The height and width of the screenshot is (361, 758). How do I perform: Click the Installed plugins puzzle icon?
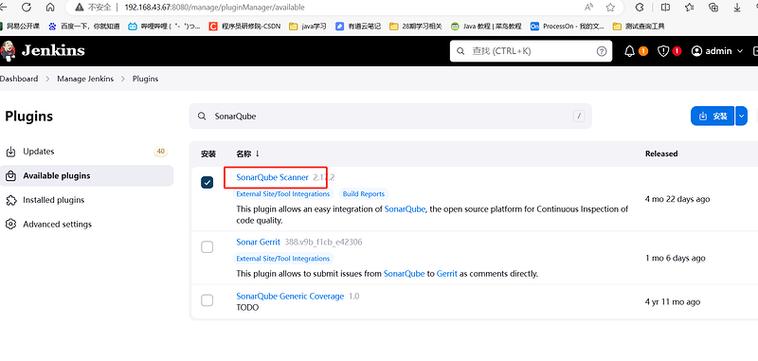(11, 200)
